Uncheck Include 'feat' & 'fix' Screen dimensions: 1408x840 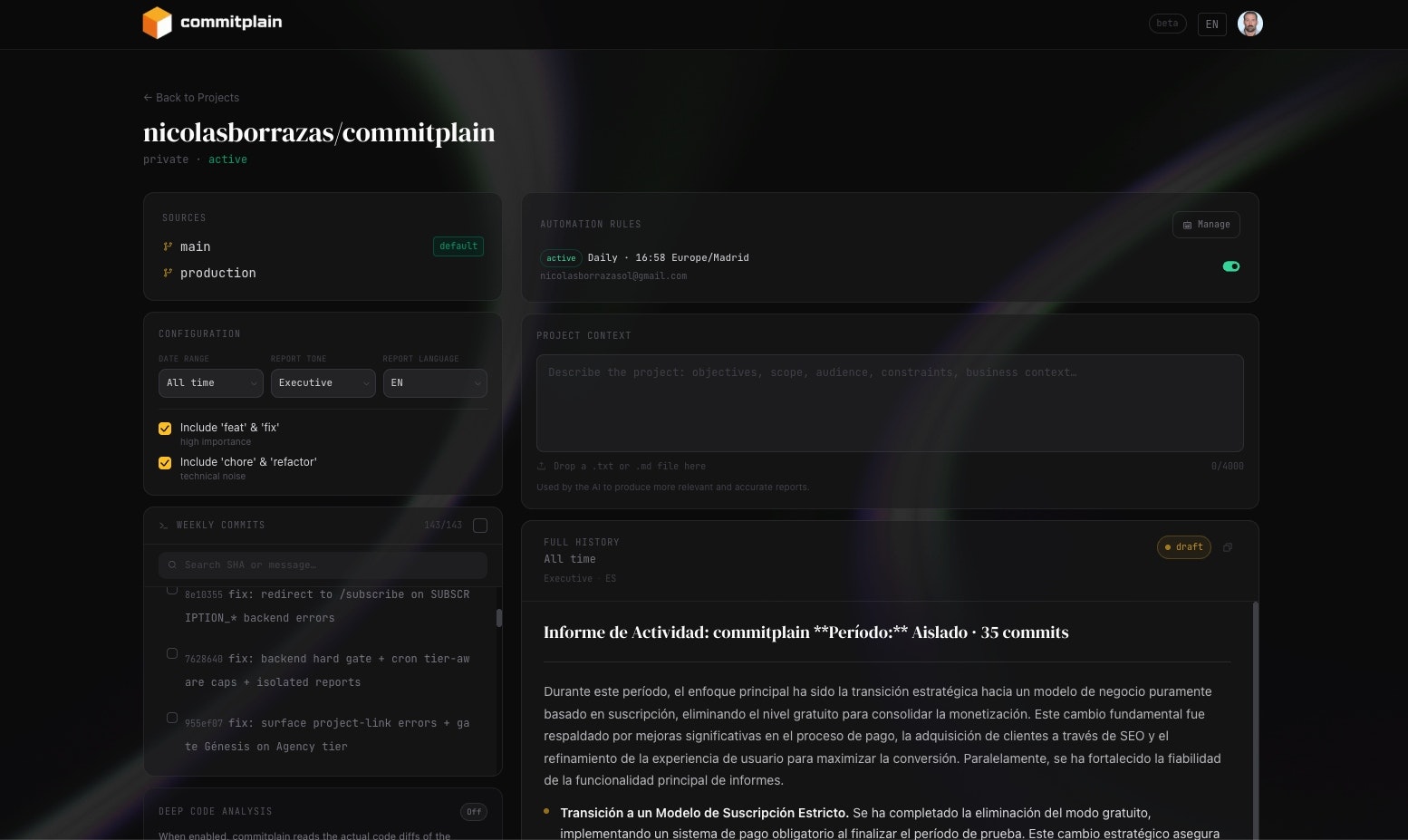[x=164, y=429]
